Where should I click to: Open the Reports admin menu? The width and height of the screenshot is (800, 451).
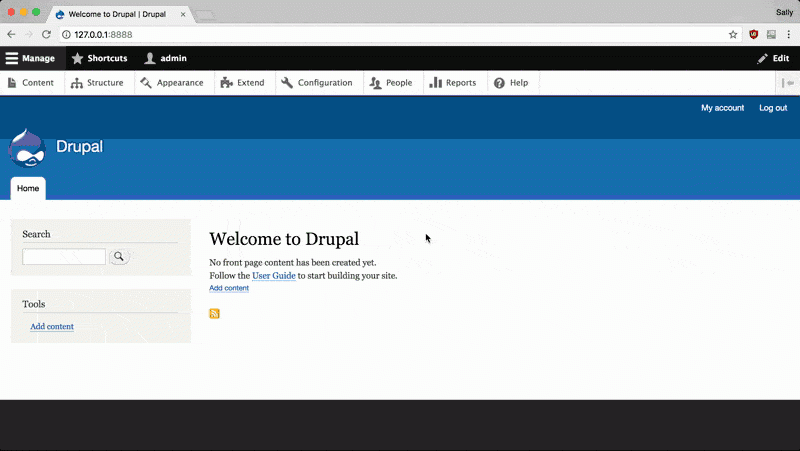coord(453,83)
